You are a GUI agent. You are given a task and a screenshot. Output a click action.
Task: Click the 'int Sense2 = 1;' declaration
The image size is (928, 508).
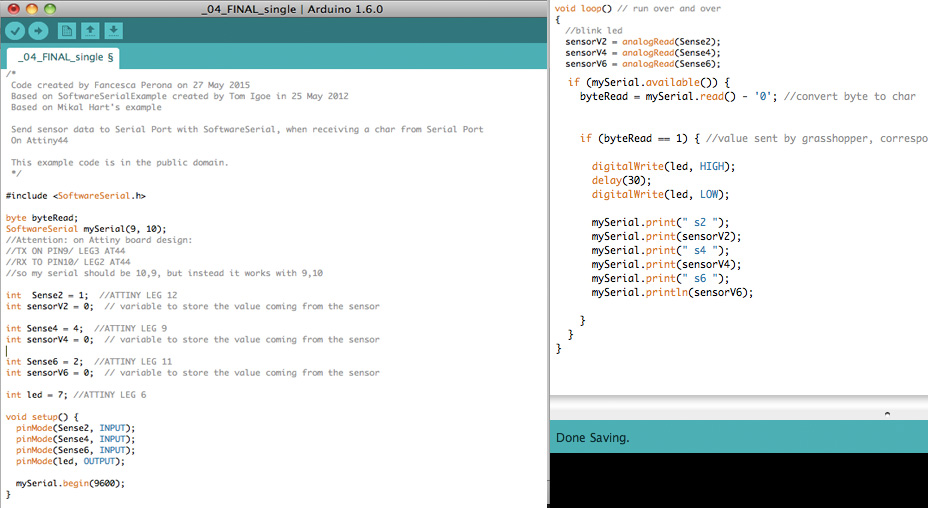(47, 295)
